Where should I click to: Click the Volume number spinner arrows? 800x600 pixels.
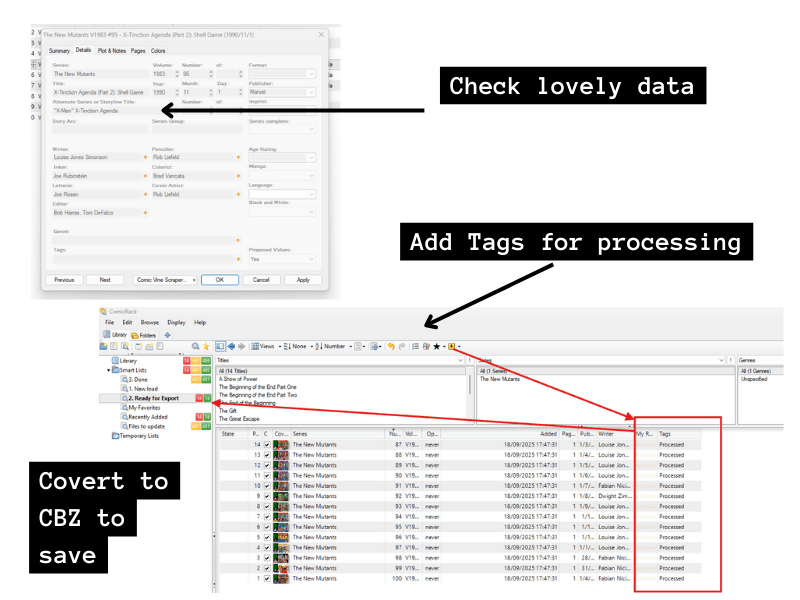tap(177, 73)
